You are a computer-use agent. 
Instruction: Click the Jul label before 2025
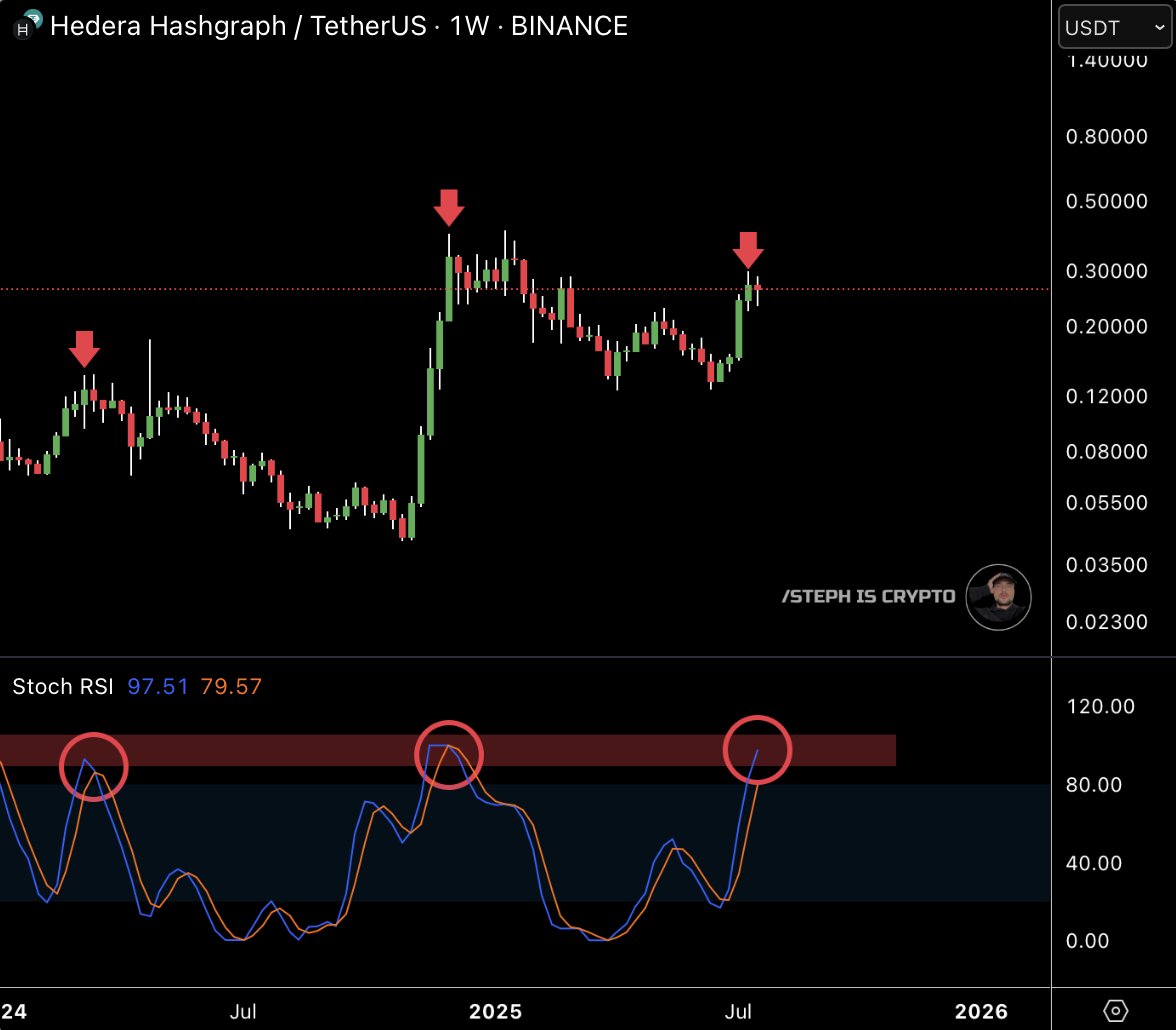point(243,1011)
